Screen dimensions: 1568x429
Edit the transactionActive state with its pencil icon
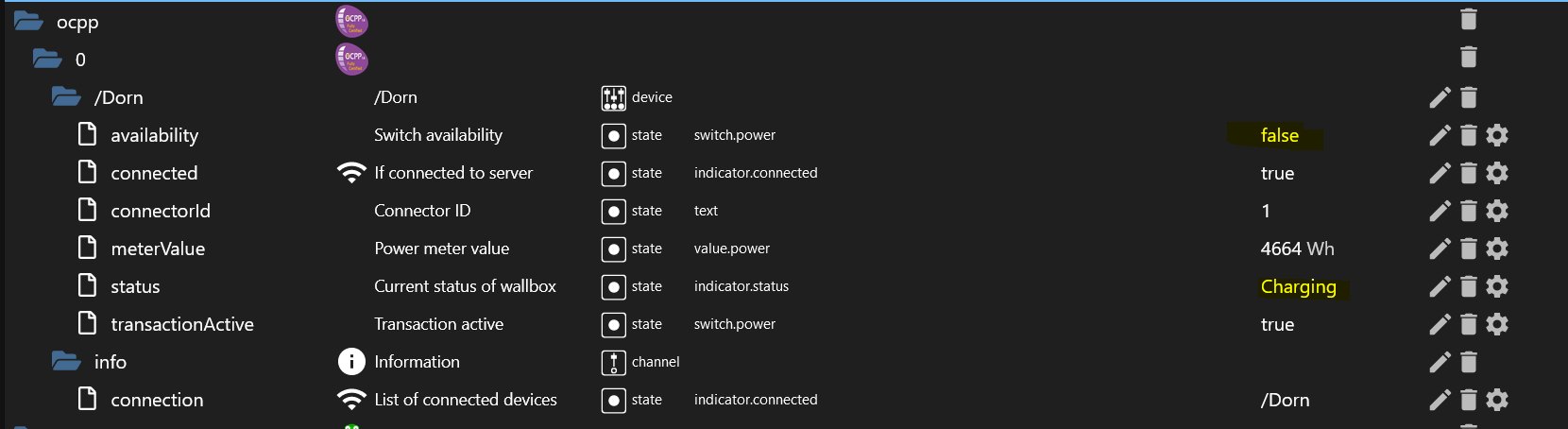(x=1440, y=324)
